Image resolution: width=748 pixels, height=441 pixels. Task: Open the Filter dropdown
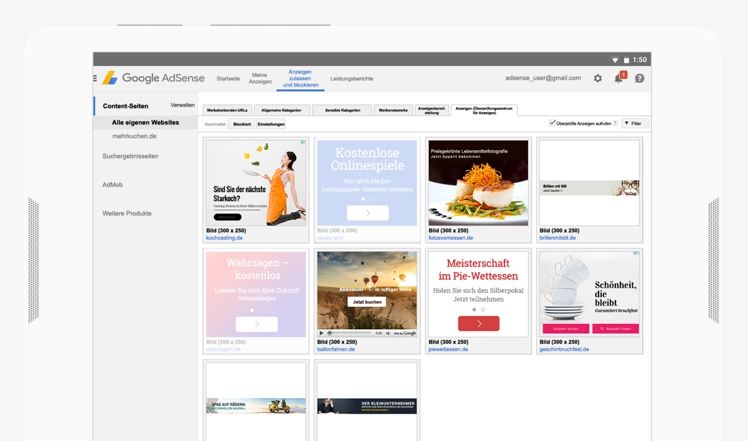tap(633, 123)
